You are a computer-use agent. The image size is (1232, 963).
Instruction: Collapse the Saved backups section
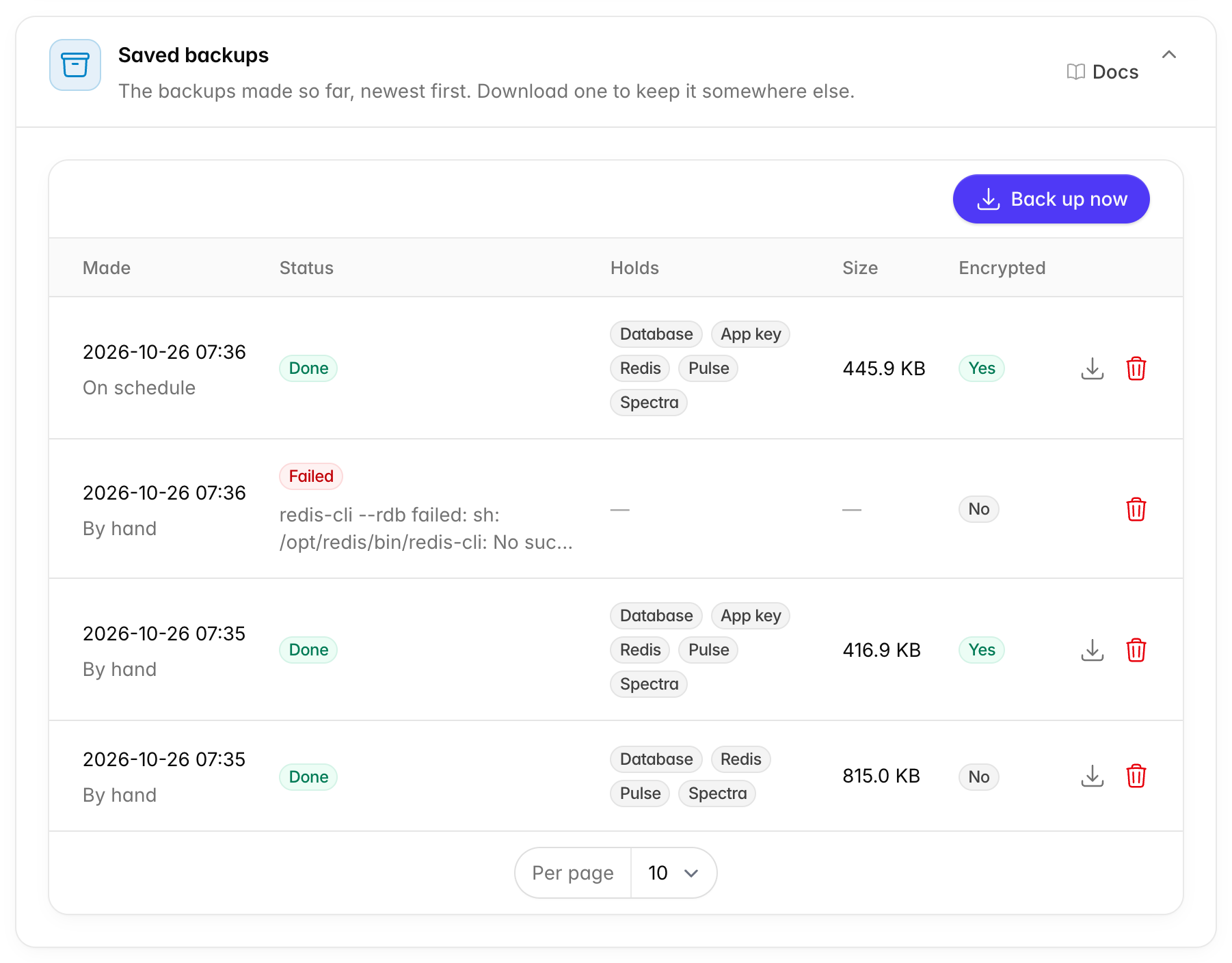point(1169,55)
